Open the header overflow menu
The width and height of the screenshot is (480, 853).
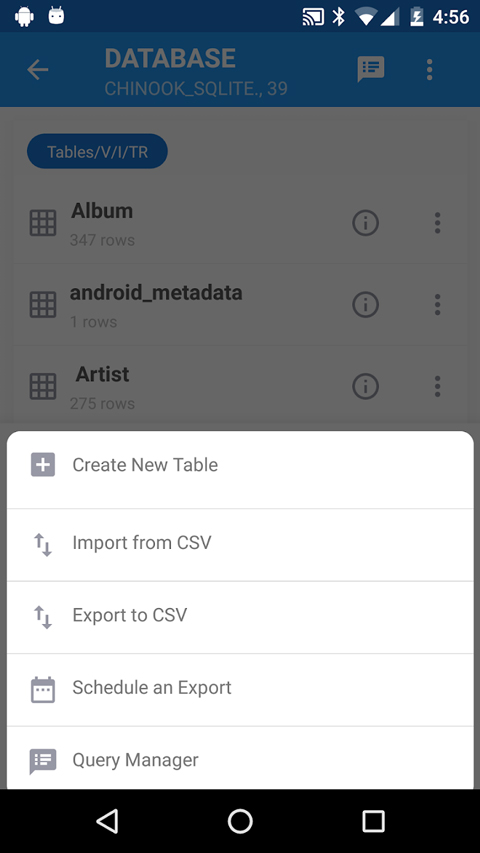pyautogui.click(x=429, y=70)
